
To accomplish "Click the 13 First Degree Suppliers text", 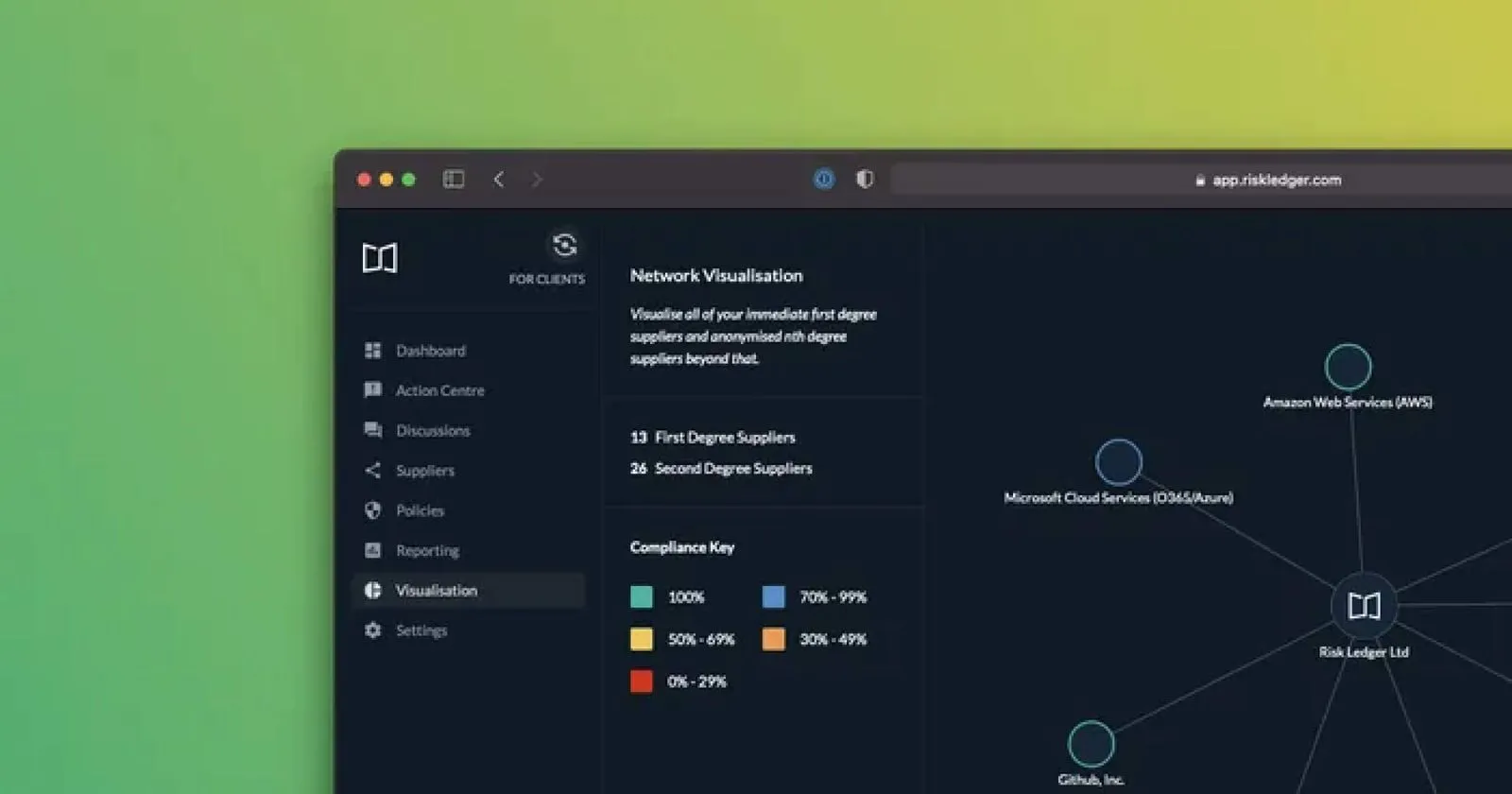I will click(713, 437).
